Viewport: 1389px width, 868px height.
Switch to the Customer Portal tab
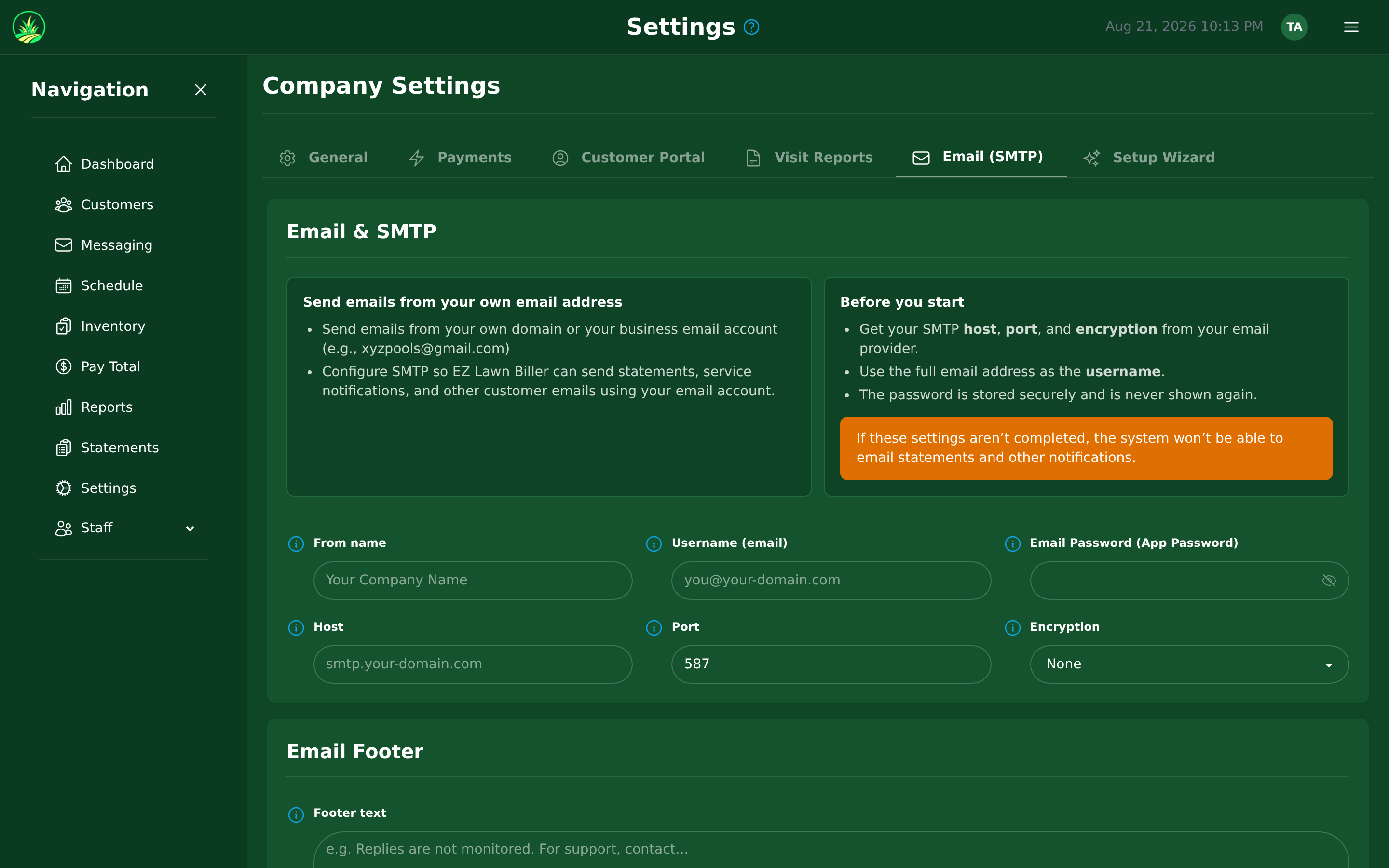pyautogui.click(x=628, y=157)
